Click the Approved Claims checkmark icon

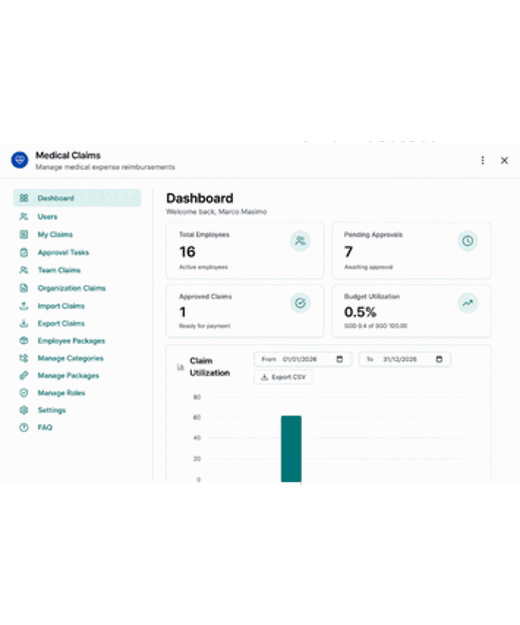click(300, 303)
